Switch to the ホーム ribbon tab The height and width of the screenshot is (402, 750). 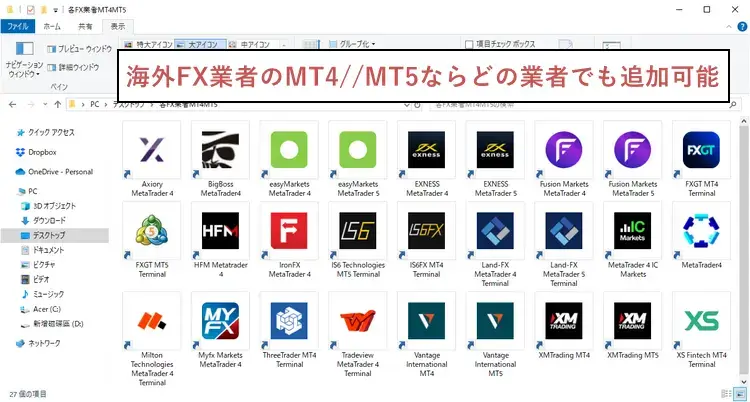(x=52, y=27)
